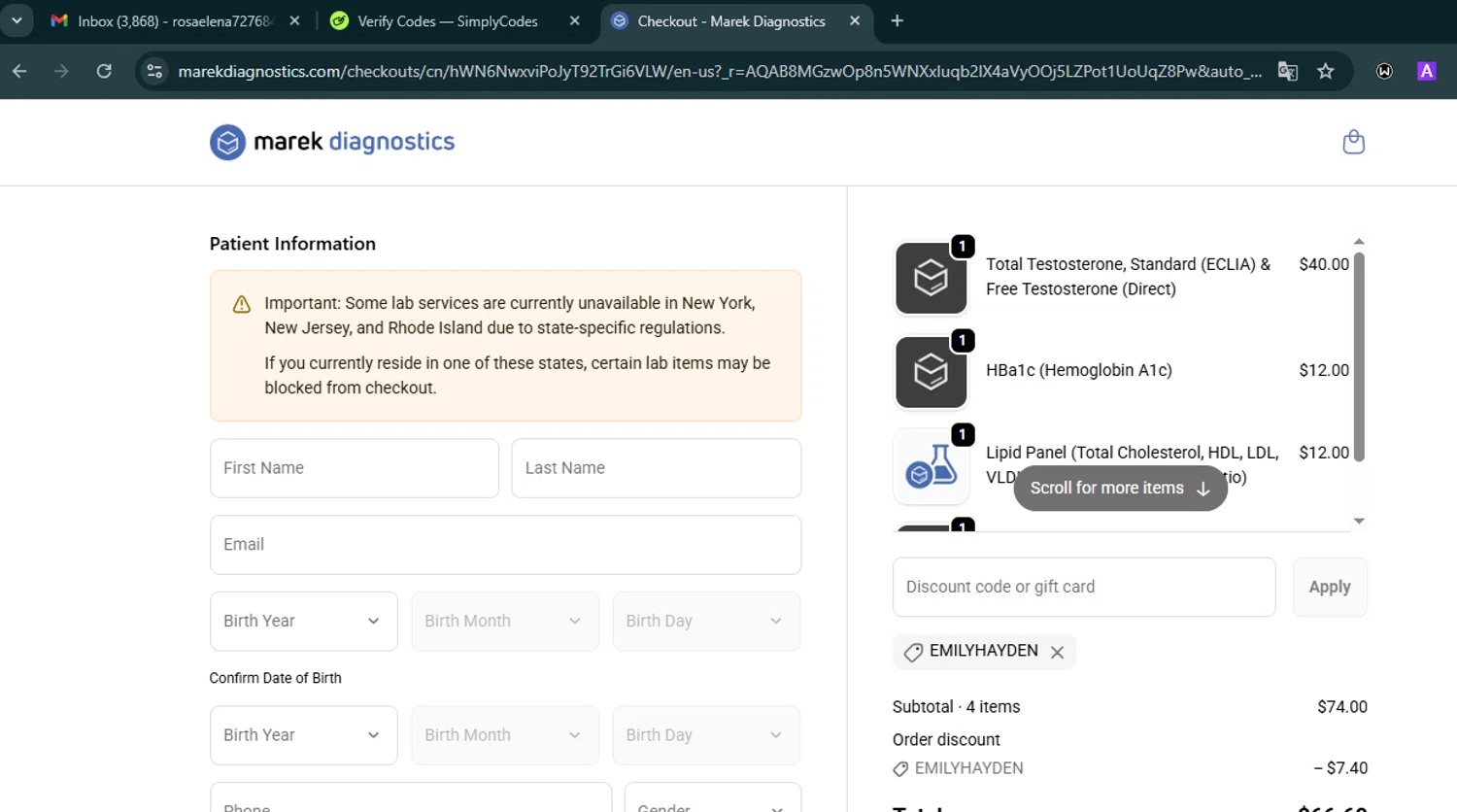Click the HBa1c (Hemoglobin A1c) item name
This screenshot has width=1457, height=812.
pyautogui.click(x=1078, y=370)
